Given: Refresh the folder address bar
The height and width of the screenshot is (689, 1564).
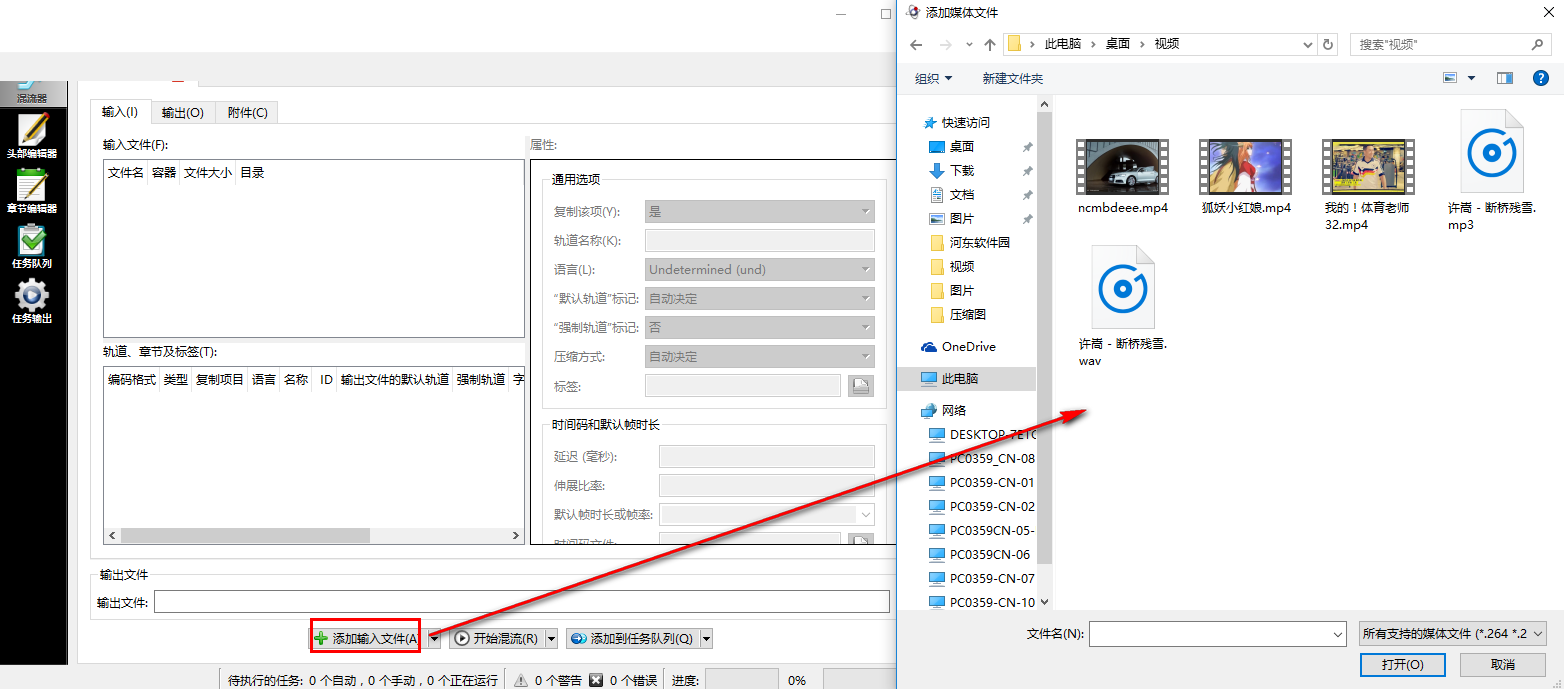Looking at the screenshot, I should (1328, 44).
